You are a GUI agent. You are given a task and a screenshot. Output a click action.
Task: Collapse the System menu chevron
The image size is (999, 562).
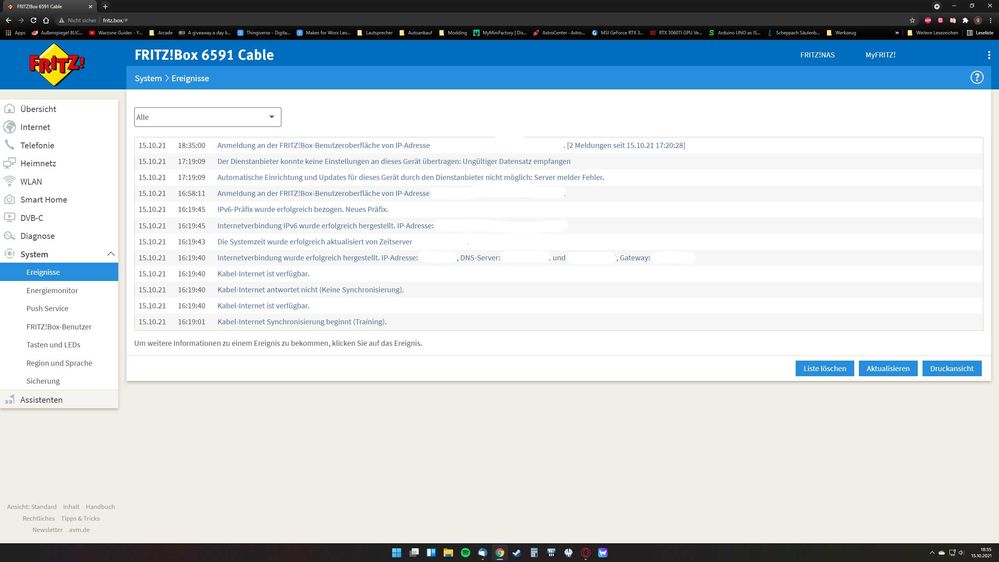point(110,254)
